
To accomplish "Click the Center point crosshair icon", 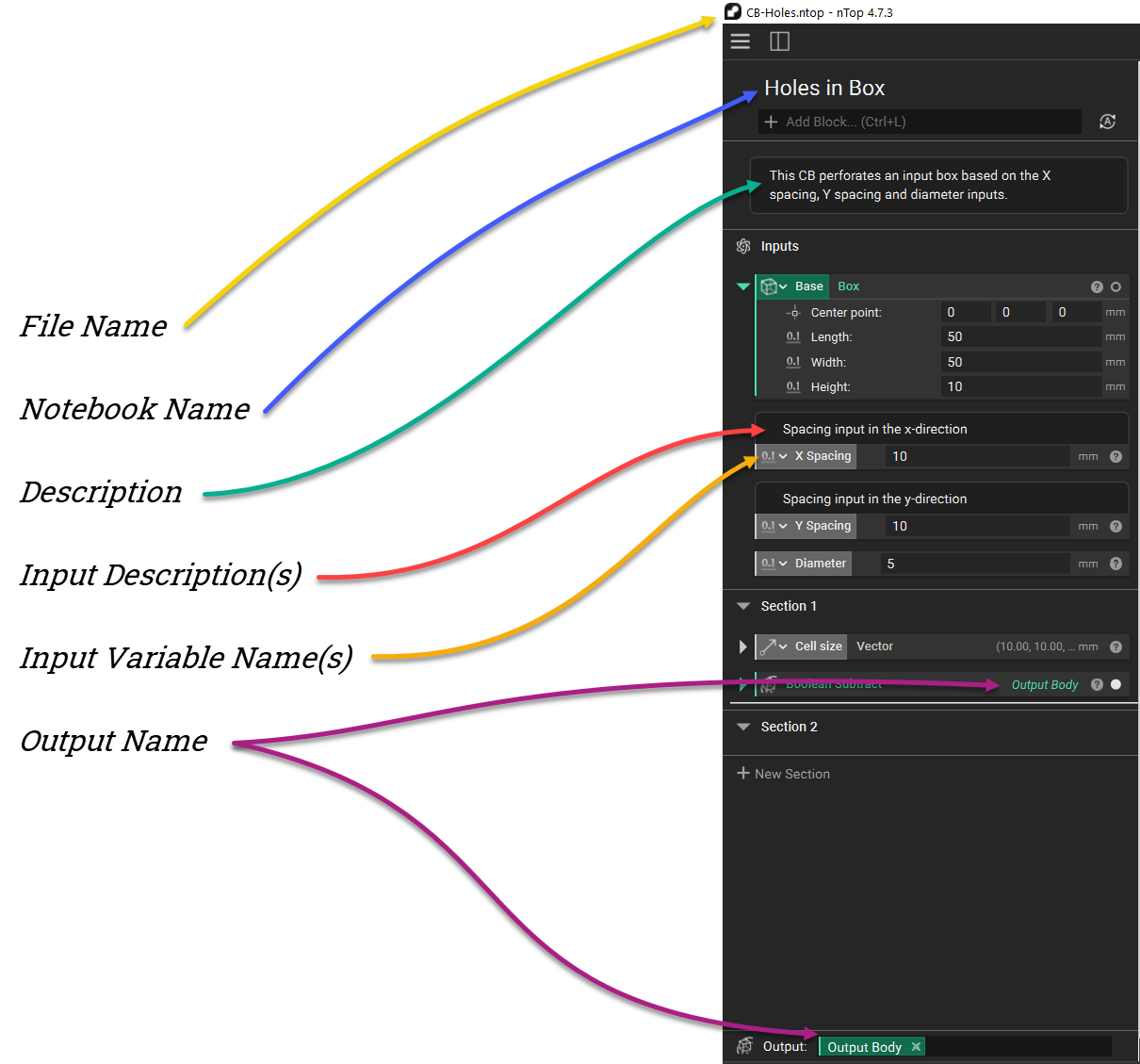I will tap(792, 312).
